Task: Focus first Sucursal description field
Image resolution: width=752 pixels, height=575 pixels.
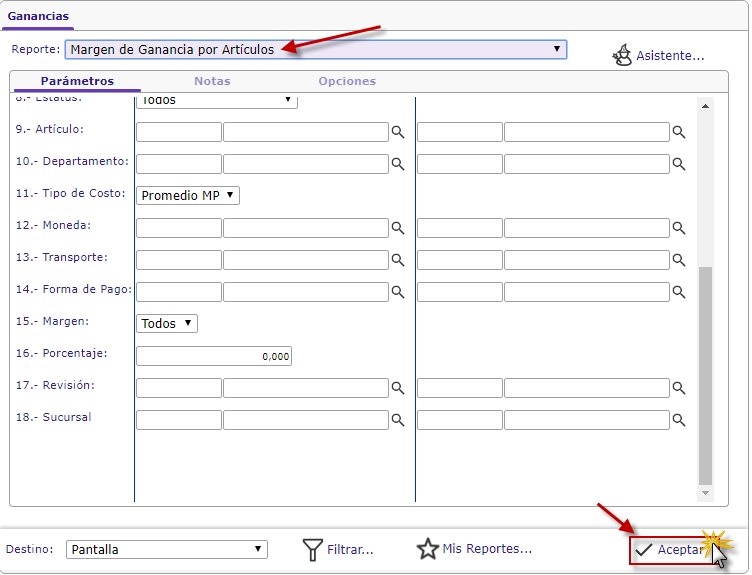Action: 306,420
